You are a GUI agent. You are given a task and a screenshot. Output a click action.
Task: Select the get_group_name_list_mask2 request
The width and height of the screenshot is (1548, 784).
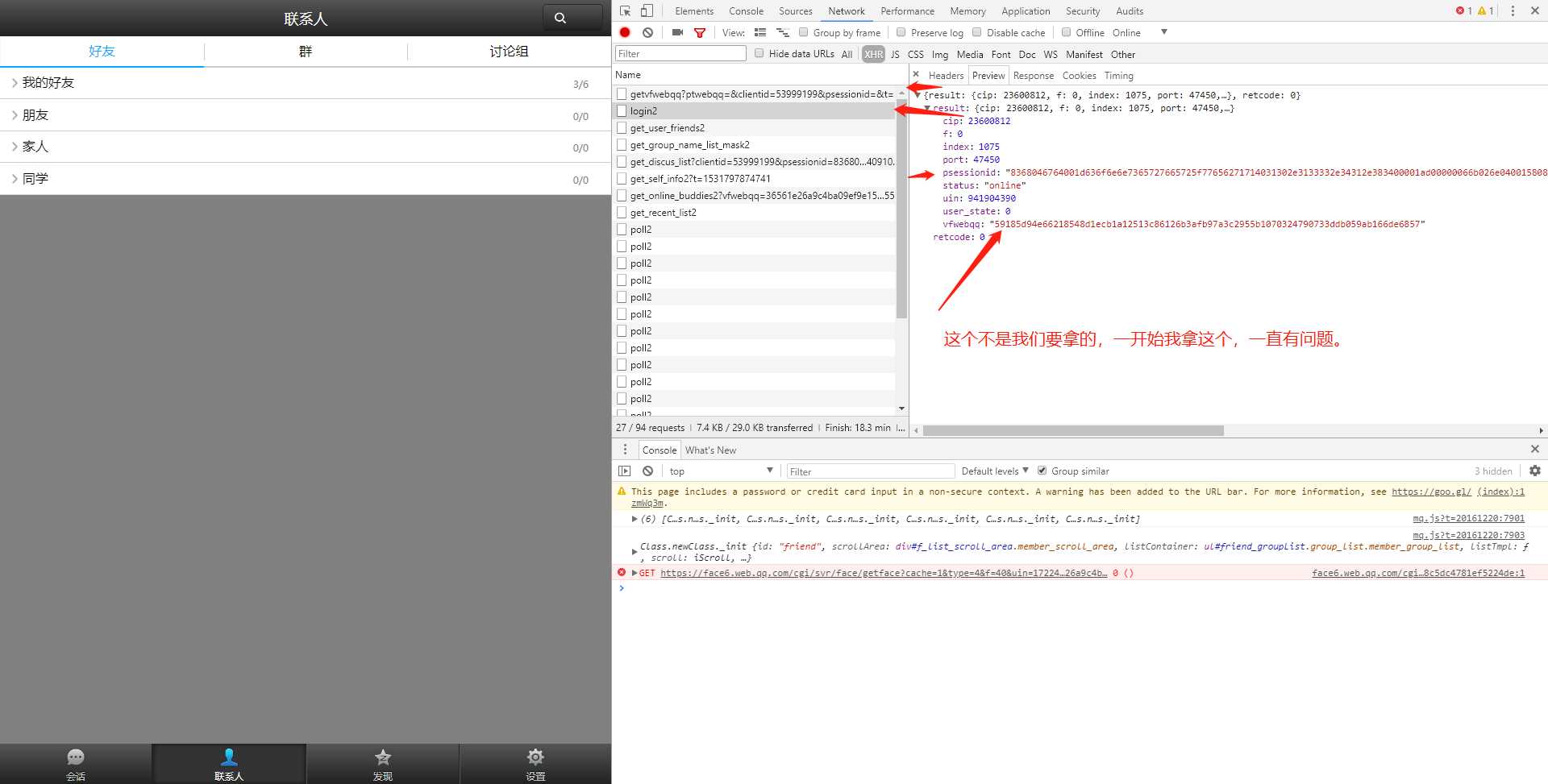[x=689, y=145]
